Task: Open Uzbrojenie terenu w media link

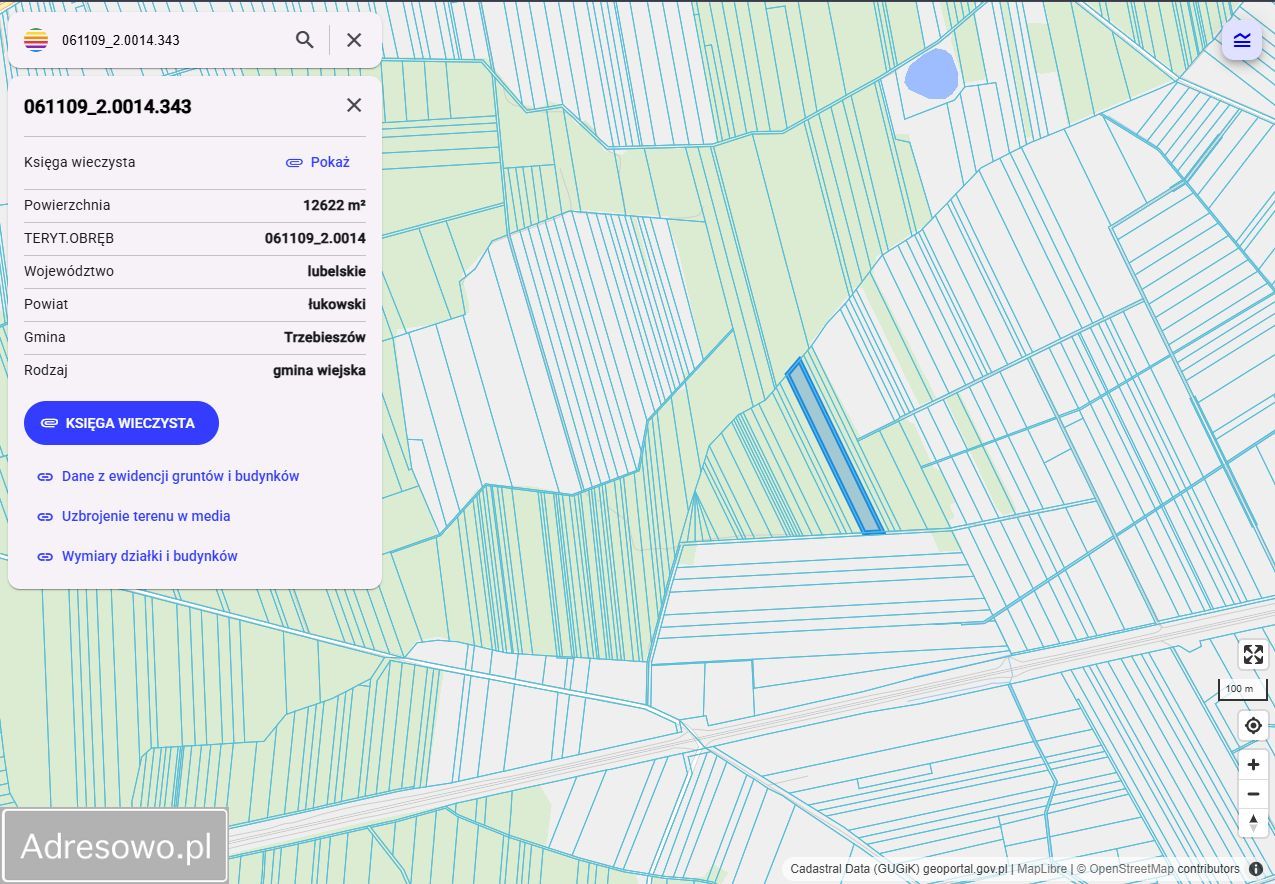Action: pyautogui.click(x=146, y=516)
